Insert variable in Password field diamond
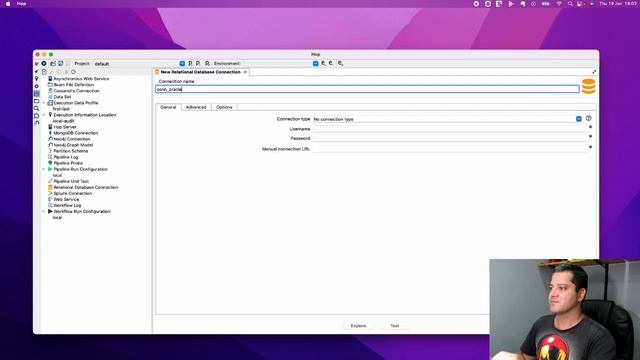 (590, 136)
